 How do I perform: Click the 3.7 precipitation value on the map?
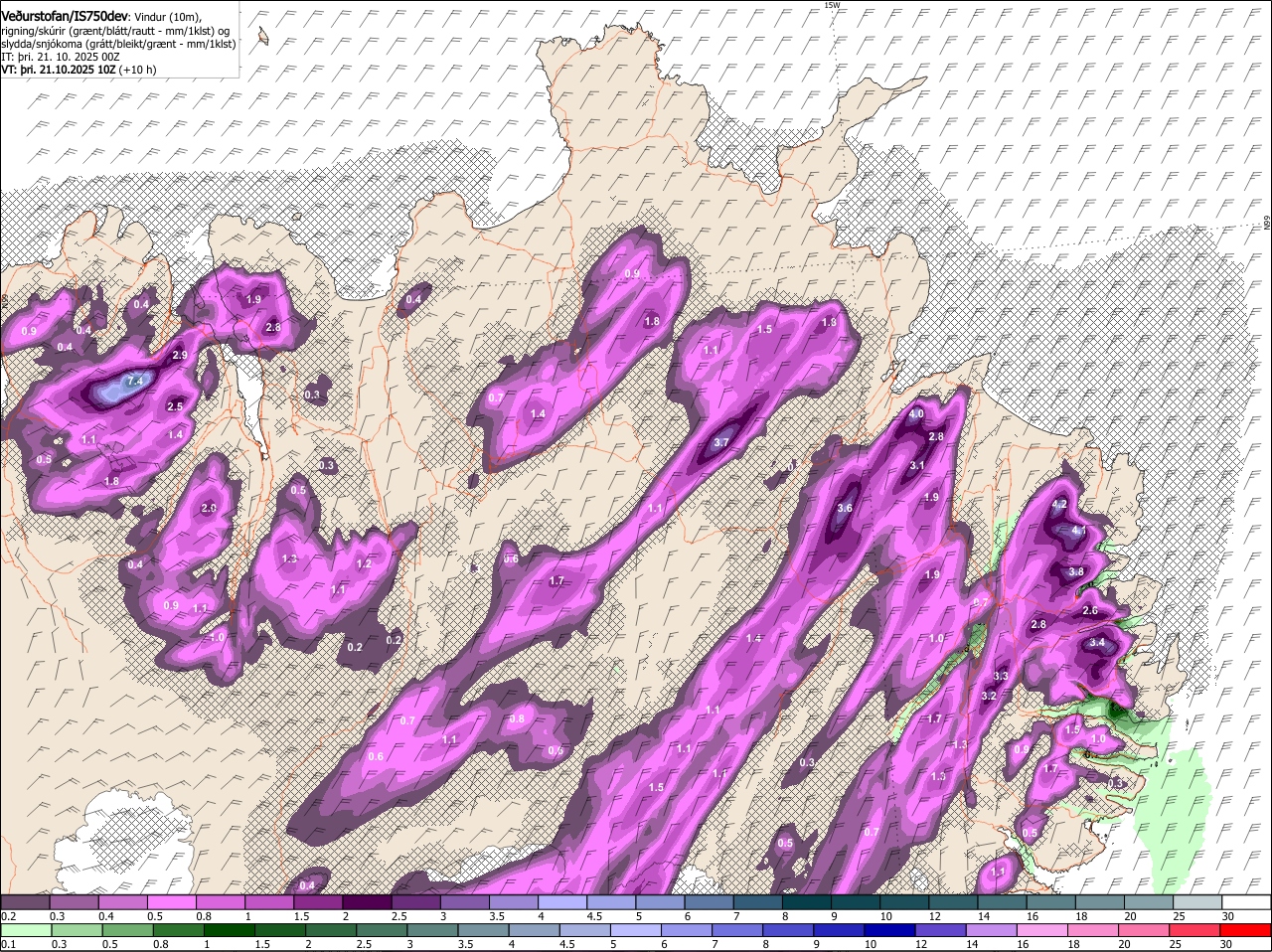[722, 443]
